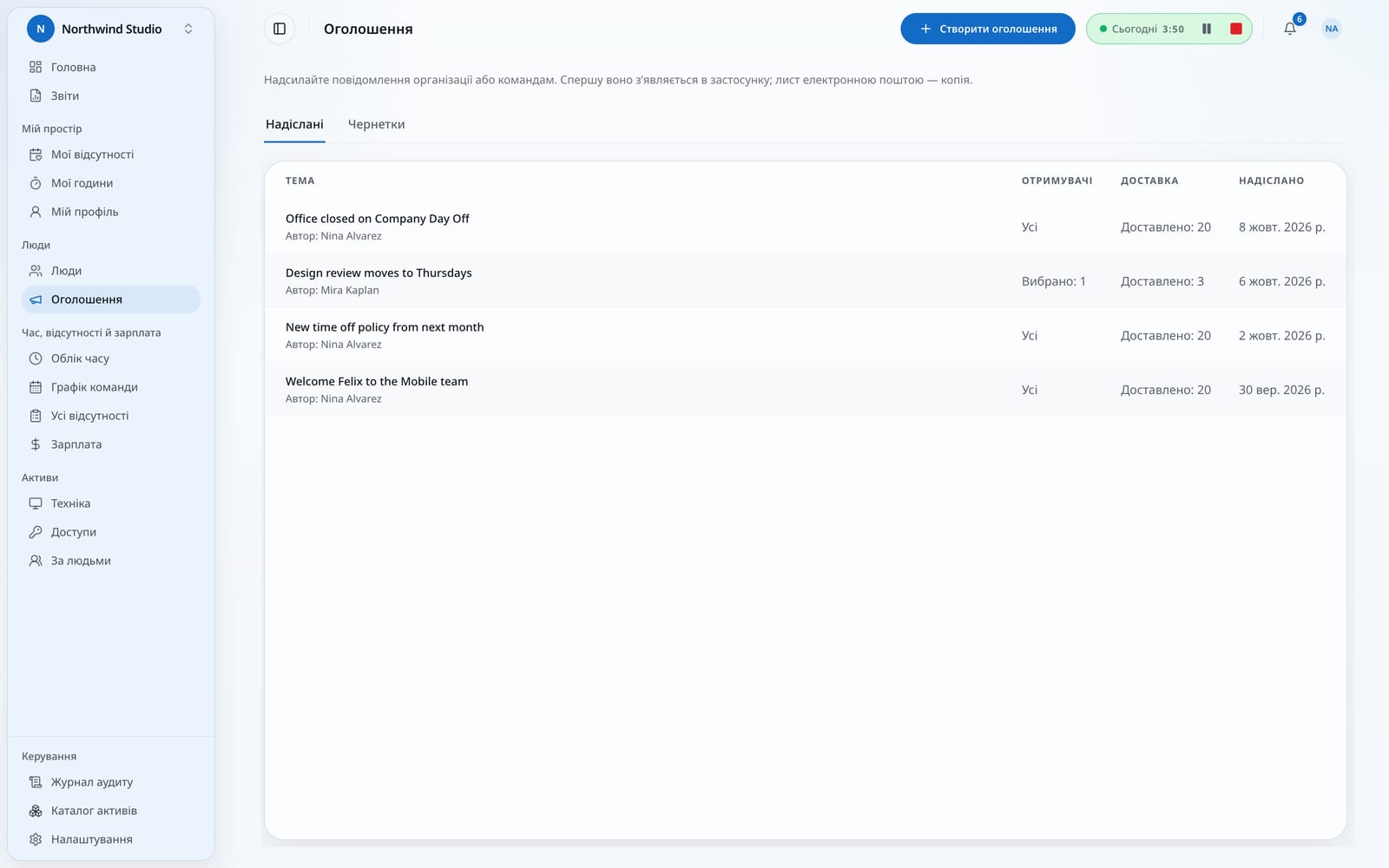Open Графік команди calendar
Viewport: 1389px width, 868px height.
(111, 387)
